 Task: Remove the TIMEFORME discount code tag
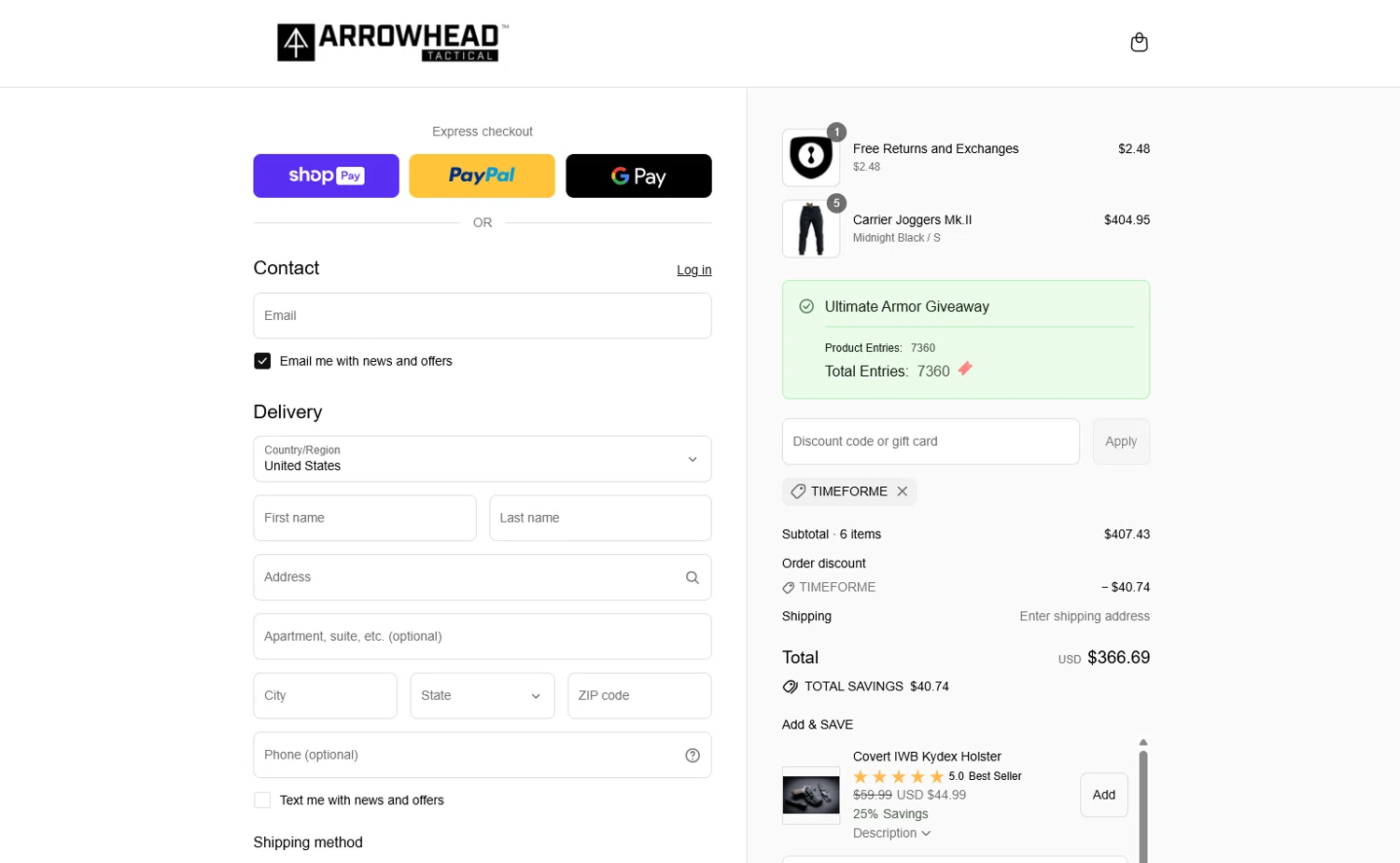pyautogui.click(x=902, y=492)
